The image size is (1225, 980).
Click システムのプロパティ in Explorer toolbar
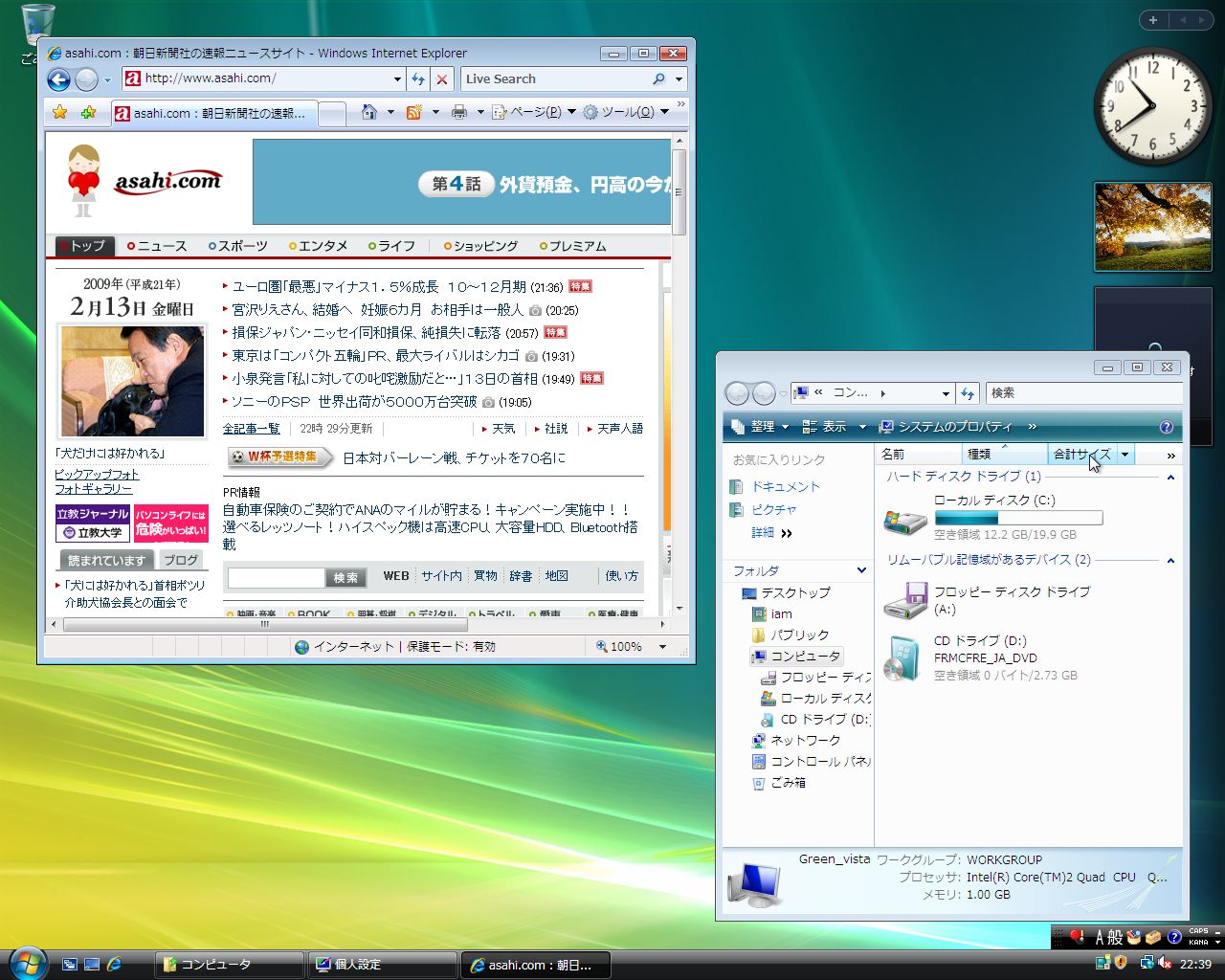click(x=946, y=427)
